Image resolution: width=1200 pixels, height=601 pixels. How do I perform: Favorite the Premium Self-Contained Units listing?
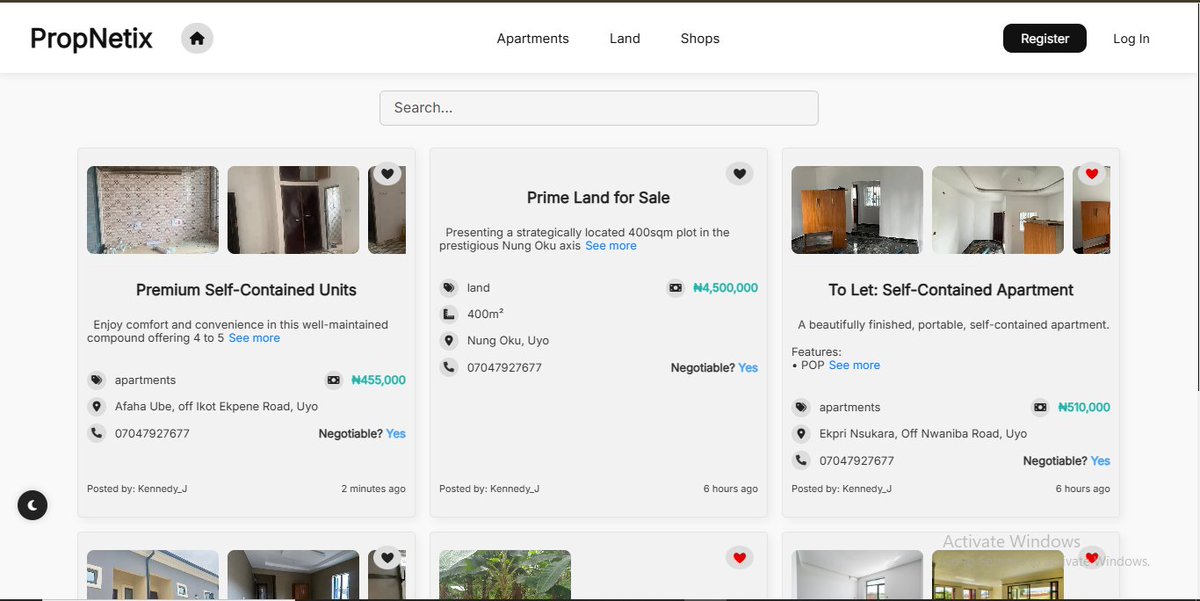pyautogui.click(x=387, y=174)
